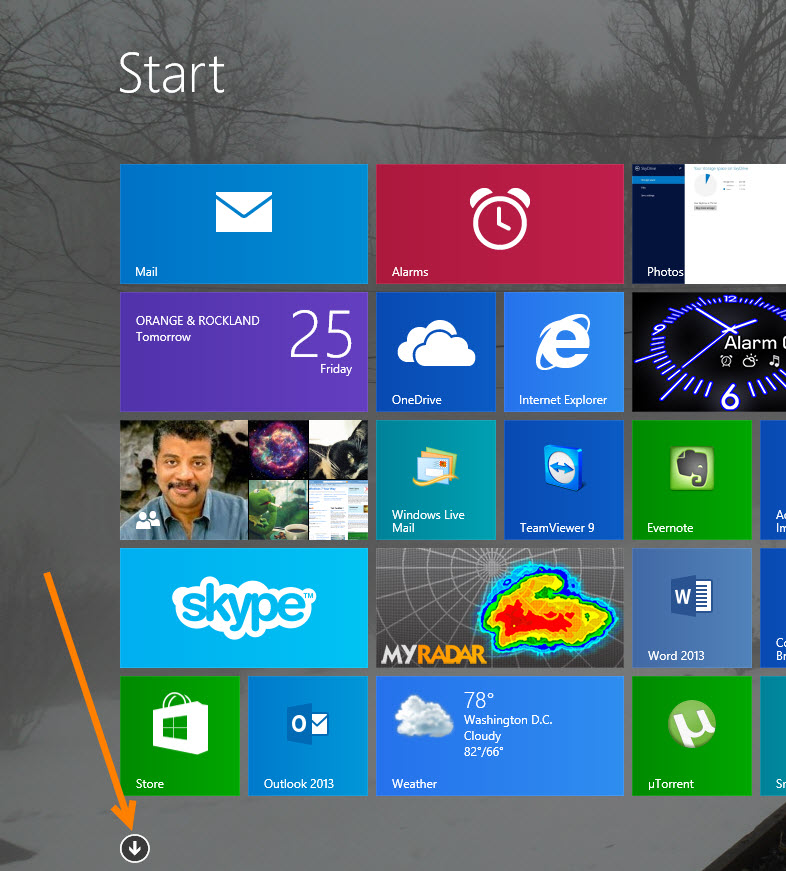The image size is (786, 871).
Task: Open the MyRadar weather radar tile
Action: (x=500, y=608)
